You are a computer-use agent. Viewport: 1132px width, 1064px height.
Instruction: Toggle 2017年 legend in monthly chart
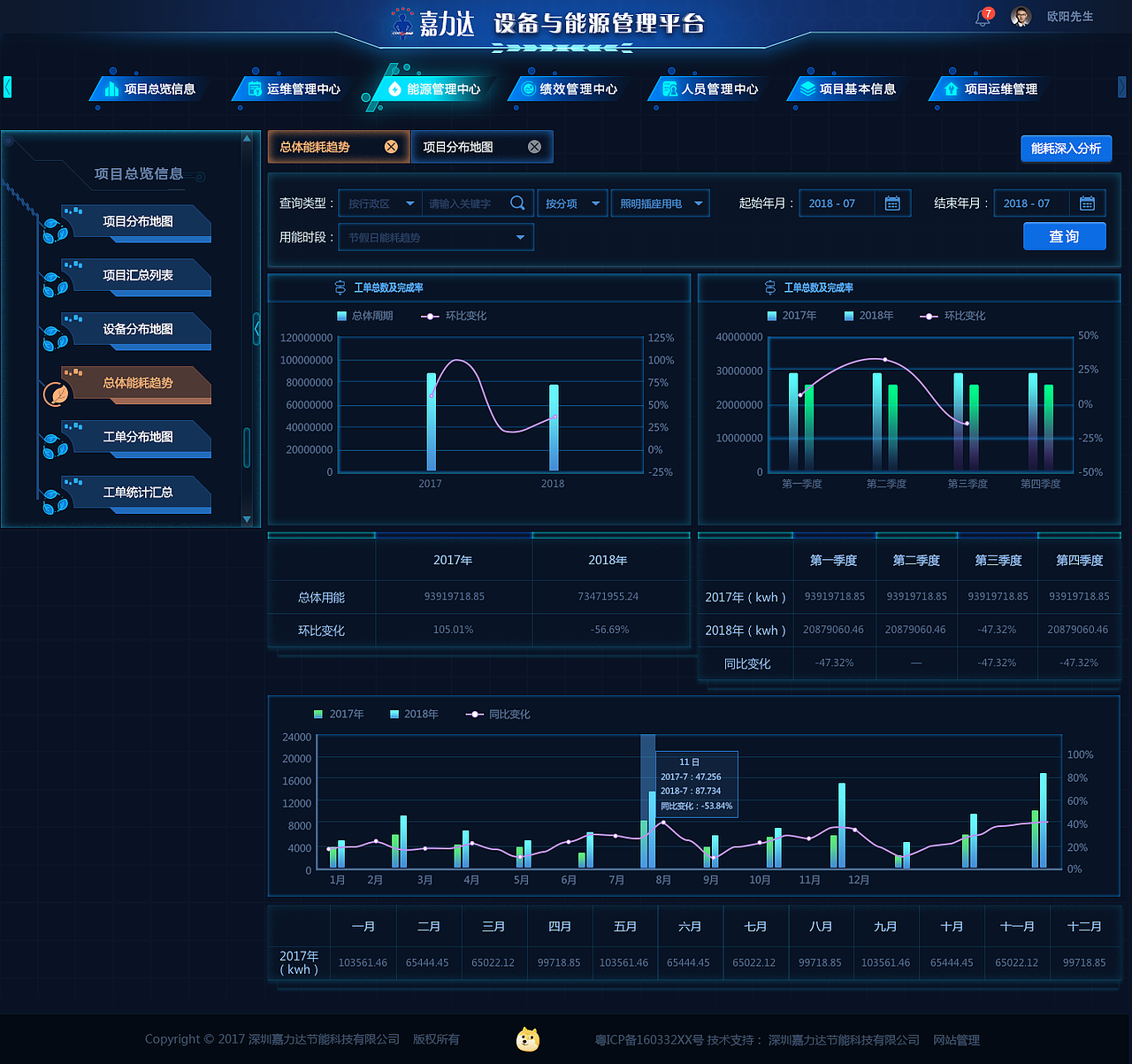point(339,714)
